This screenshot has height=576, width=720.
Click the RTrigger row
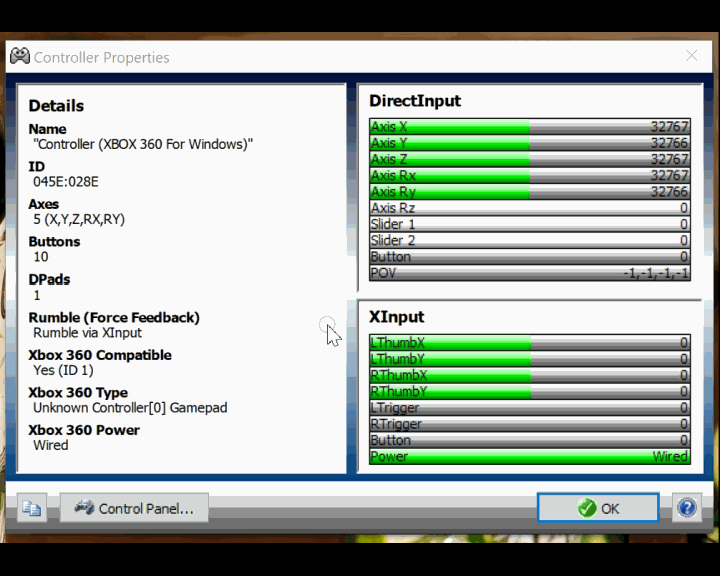[530, 424]
